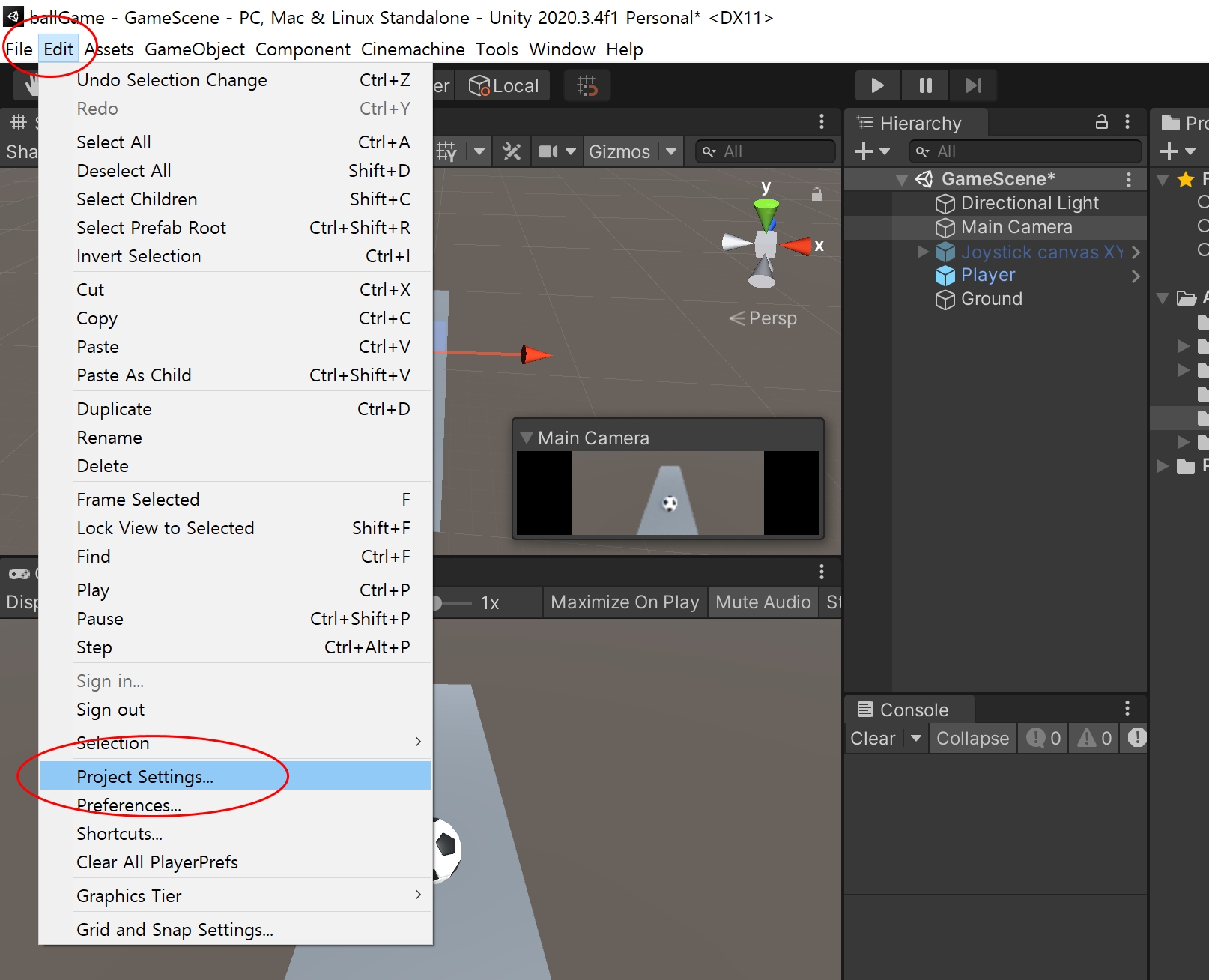Collapse Main Camera preview overlay arrow

(x=527, y=438)
